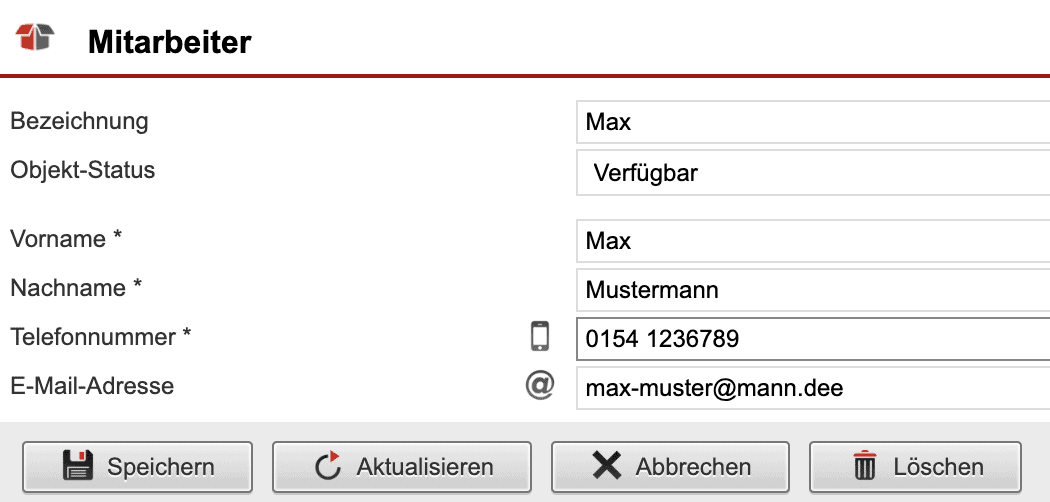Click the circular refresh arrow icon
Screen dimensions: 1050x502
pyautogui.click(x=327, y=466)
